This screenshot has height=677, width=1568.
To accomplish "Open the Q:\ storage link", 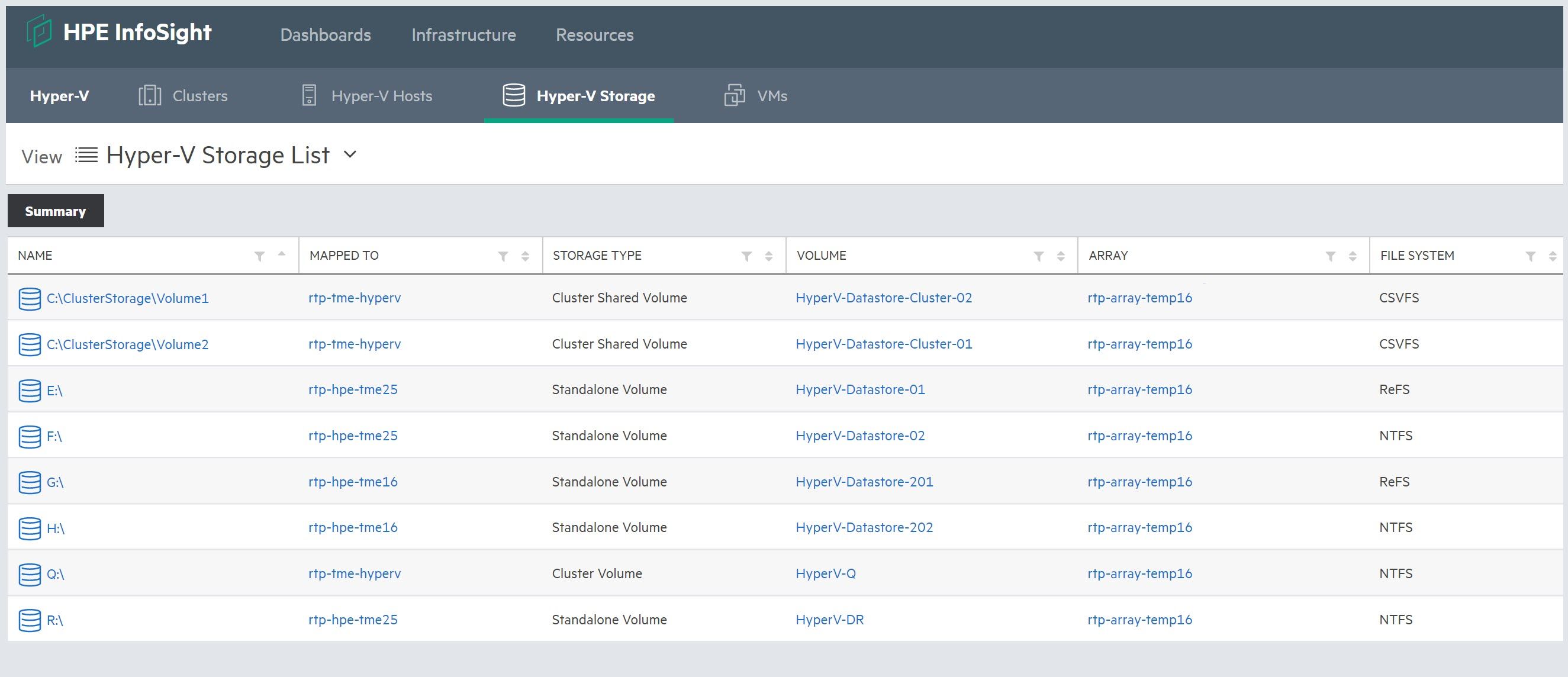I will click(x=56, y=574).
